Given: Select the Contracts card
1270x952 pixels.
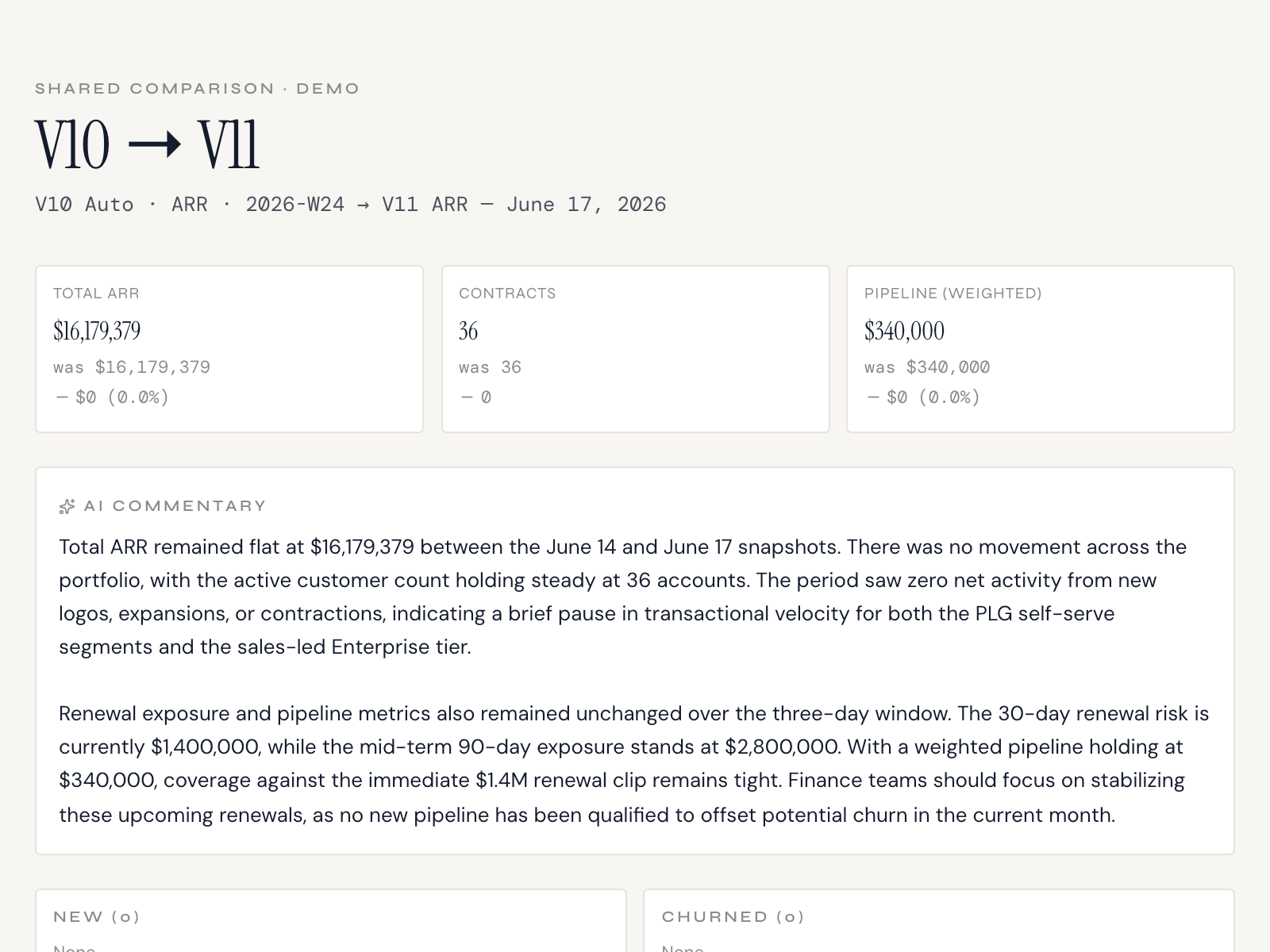Looking at the screenshot, I should tap(636, 349).
